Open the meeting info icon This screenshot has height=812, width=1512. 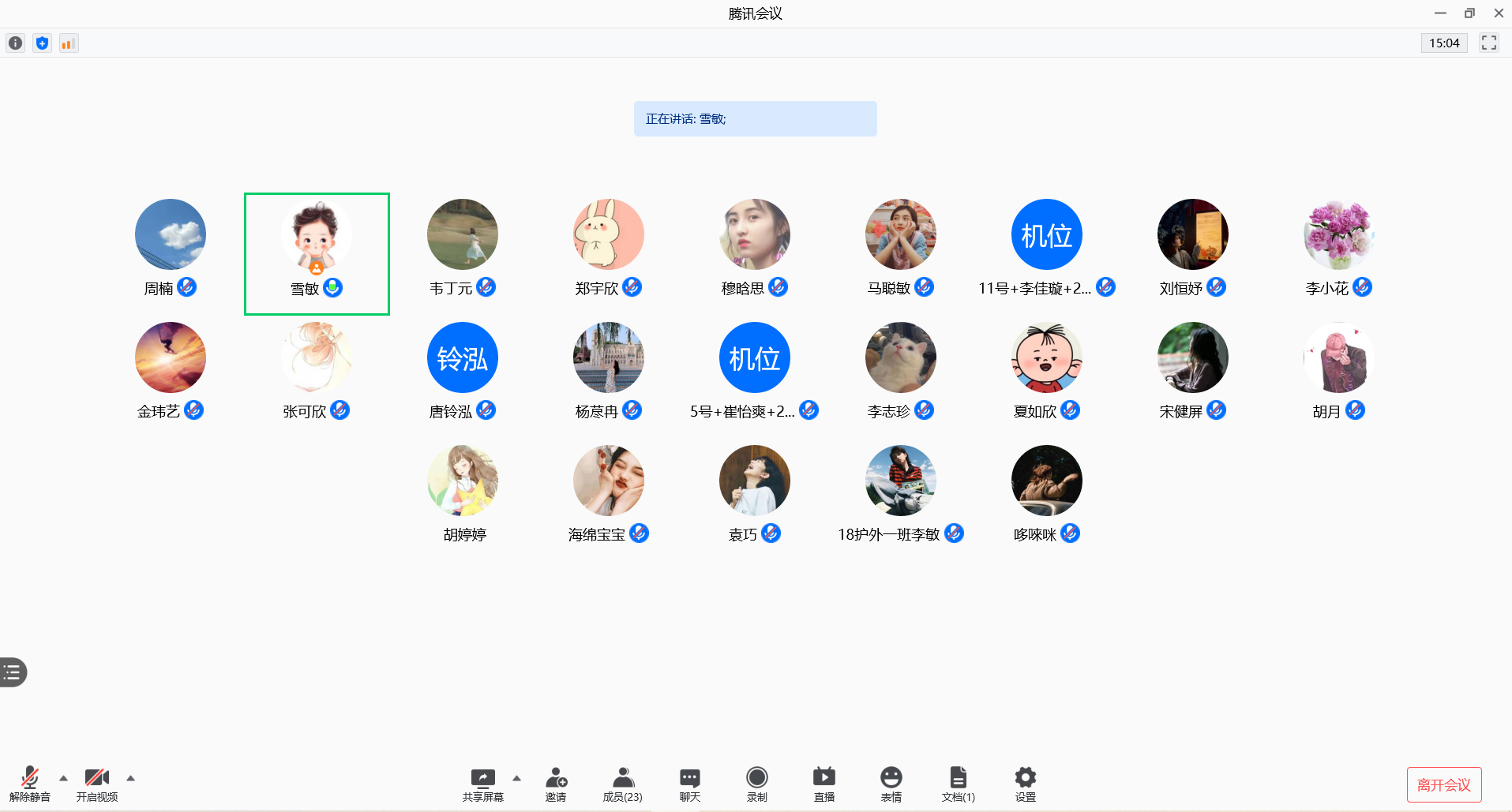15,43
